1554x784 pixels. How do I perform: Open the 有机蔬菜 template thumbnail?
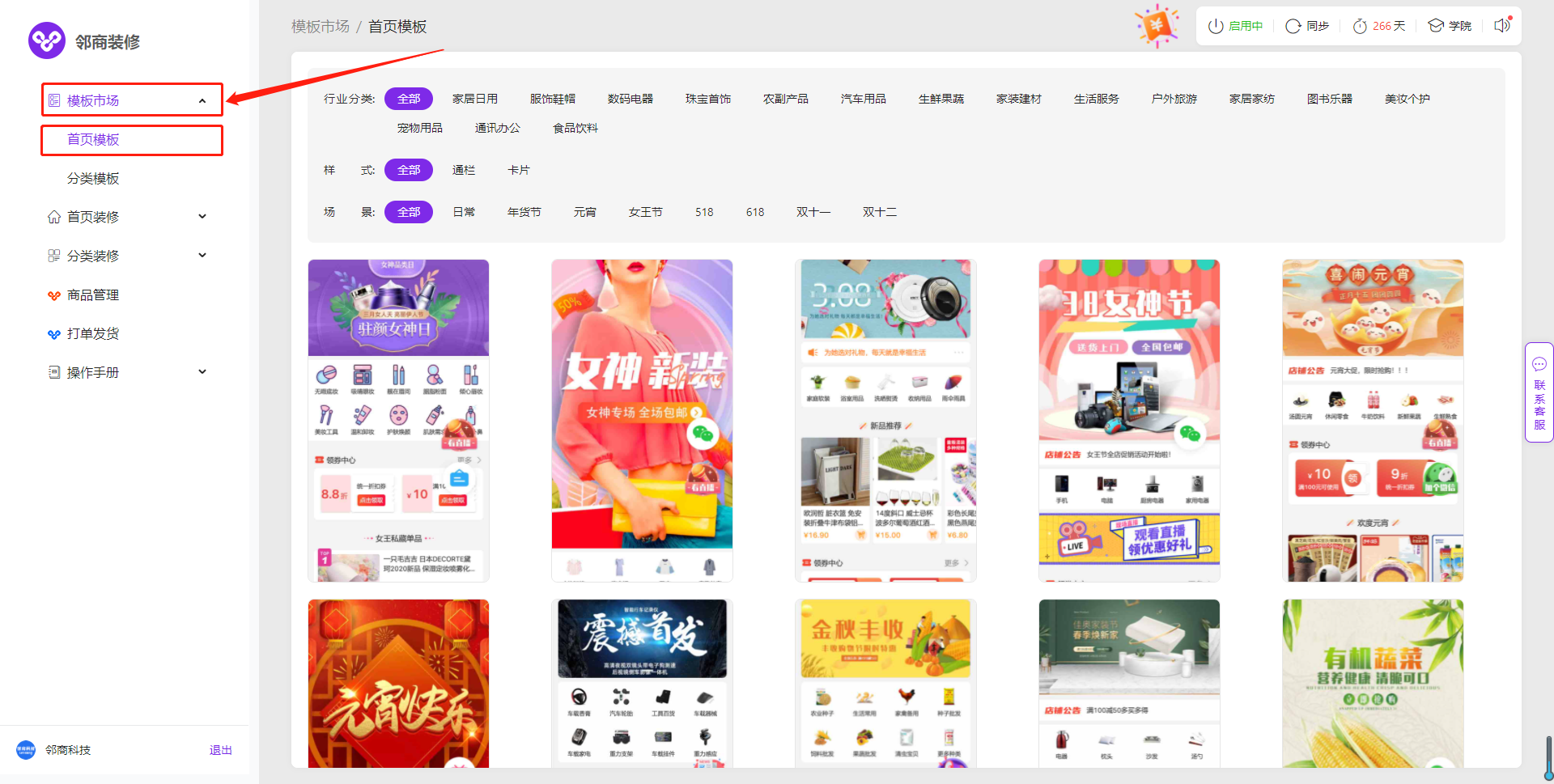[x=1373, y=684]
